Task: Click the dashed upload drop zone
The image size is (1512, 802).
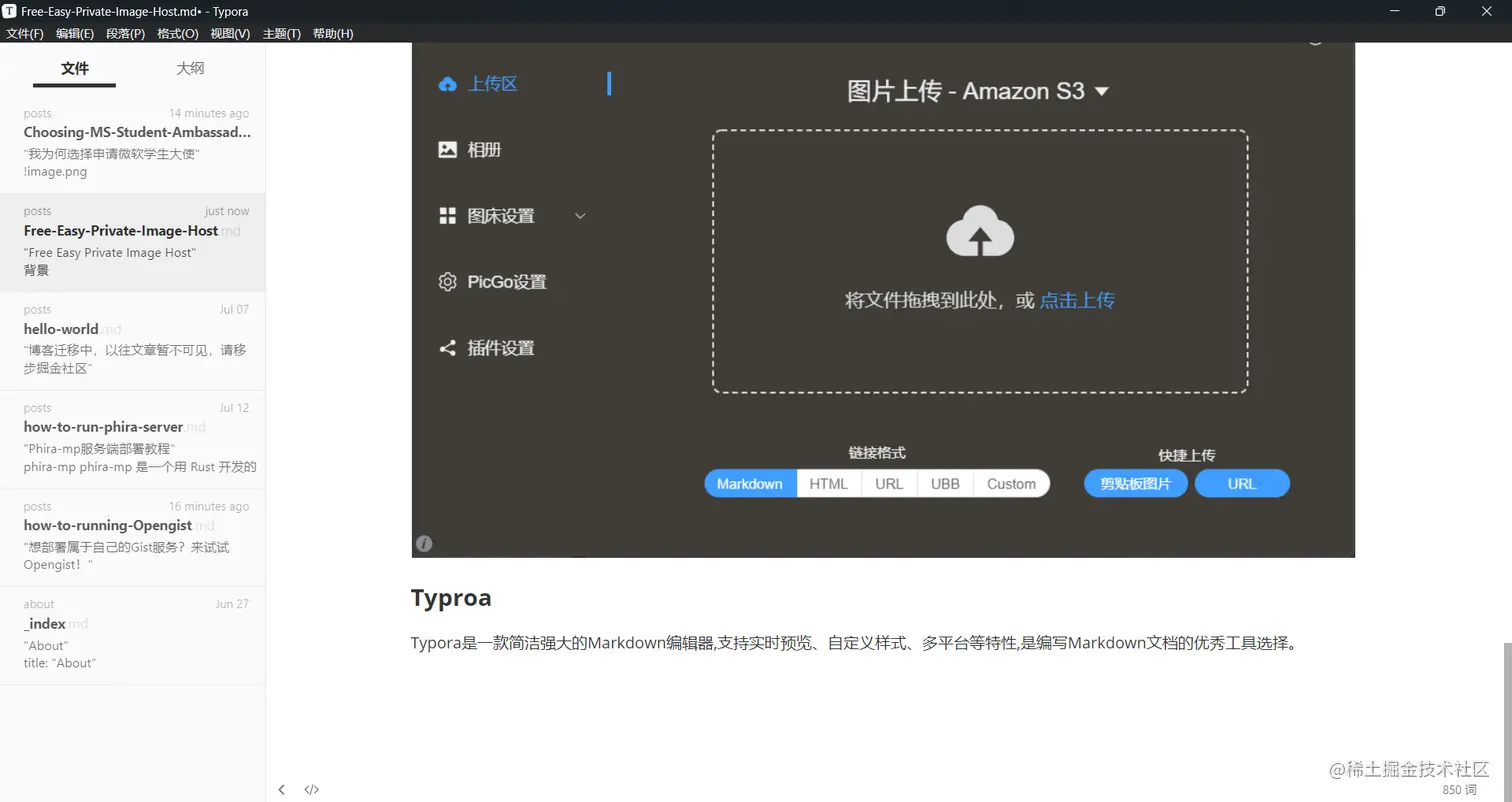Action: 980,262
